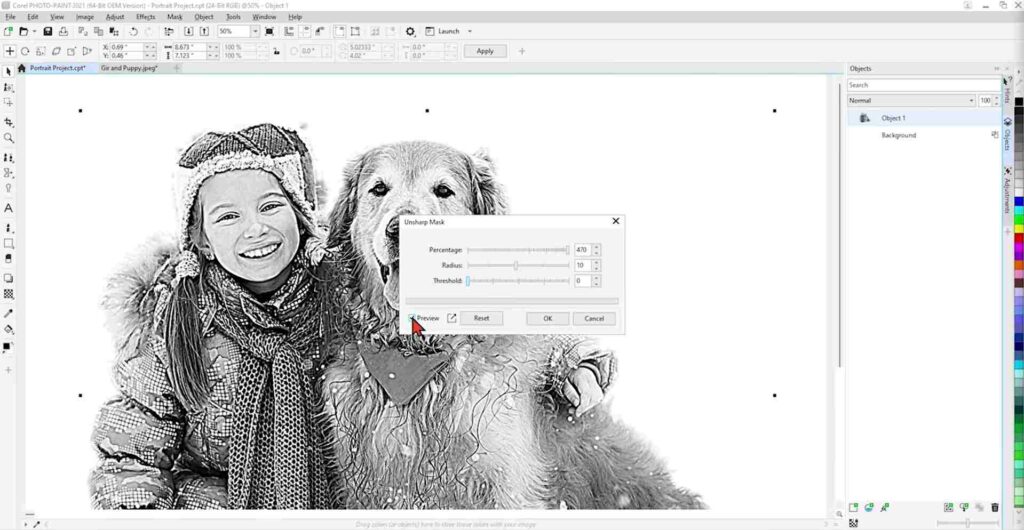Toggle the Preview checkbox

point(411,318)
